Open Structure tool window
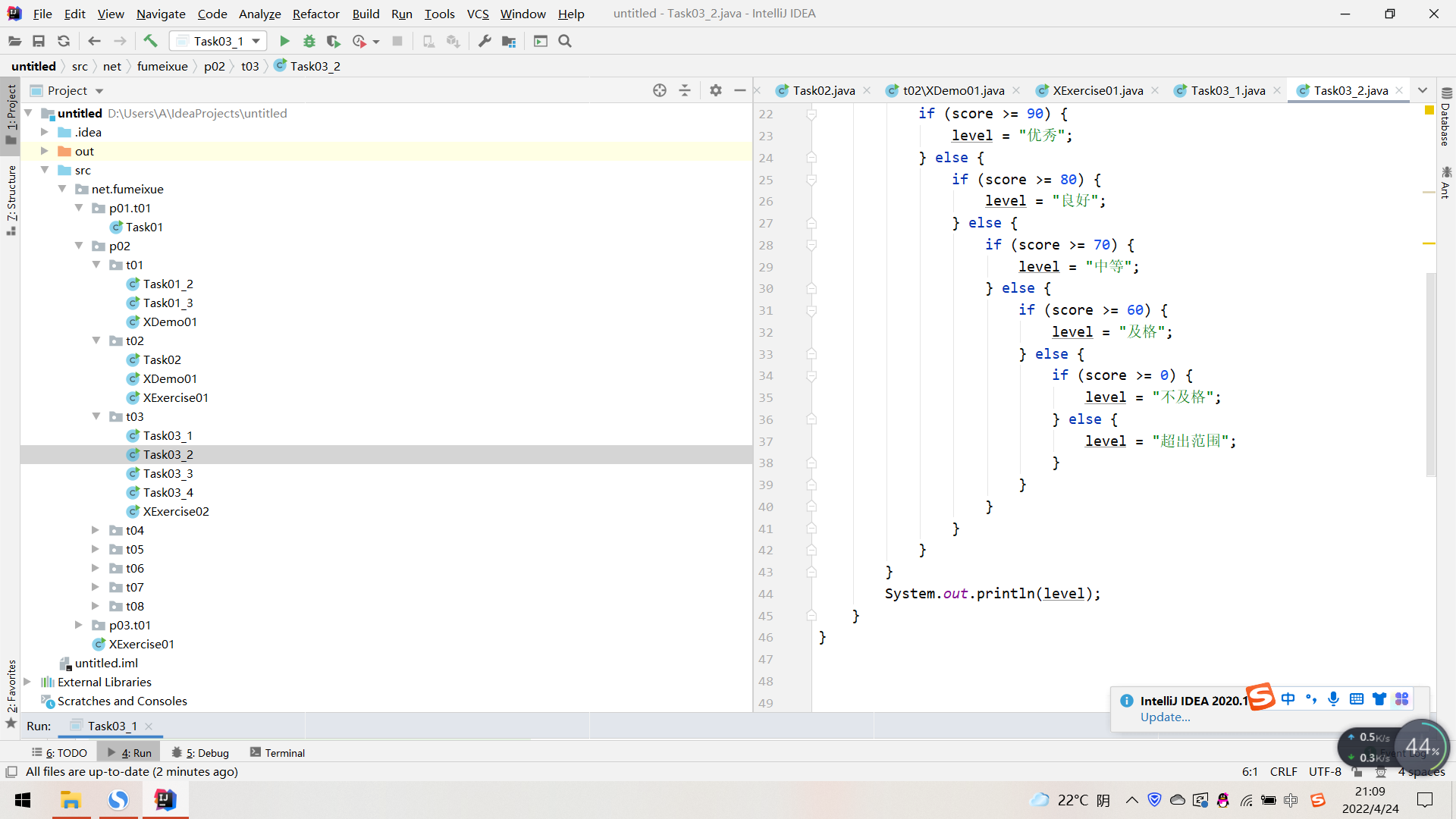This screenshot has width=1456, height=819. coord(11,200)
